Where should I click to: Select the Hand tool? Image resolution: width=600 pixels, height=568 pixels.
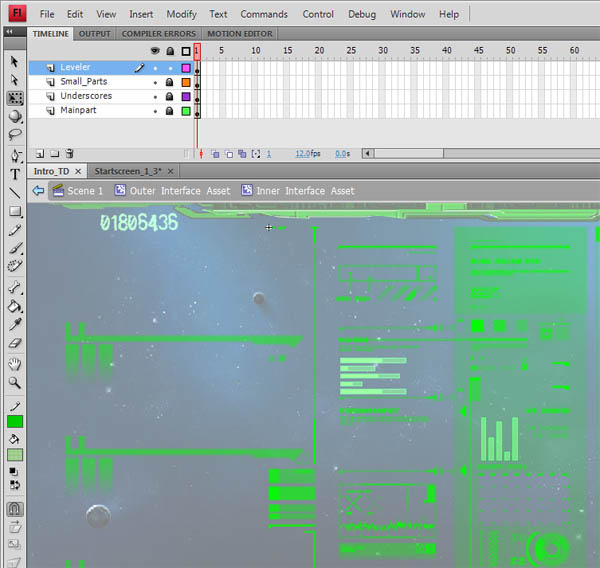[15, 364]
